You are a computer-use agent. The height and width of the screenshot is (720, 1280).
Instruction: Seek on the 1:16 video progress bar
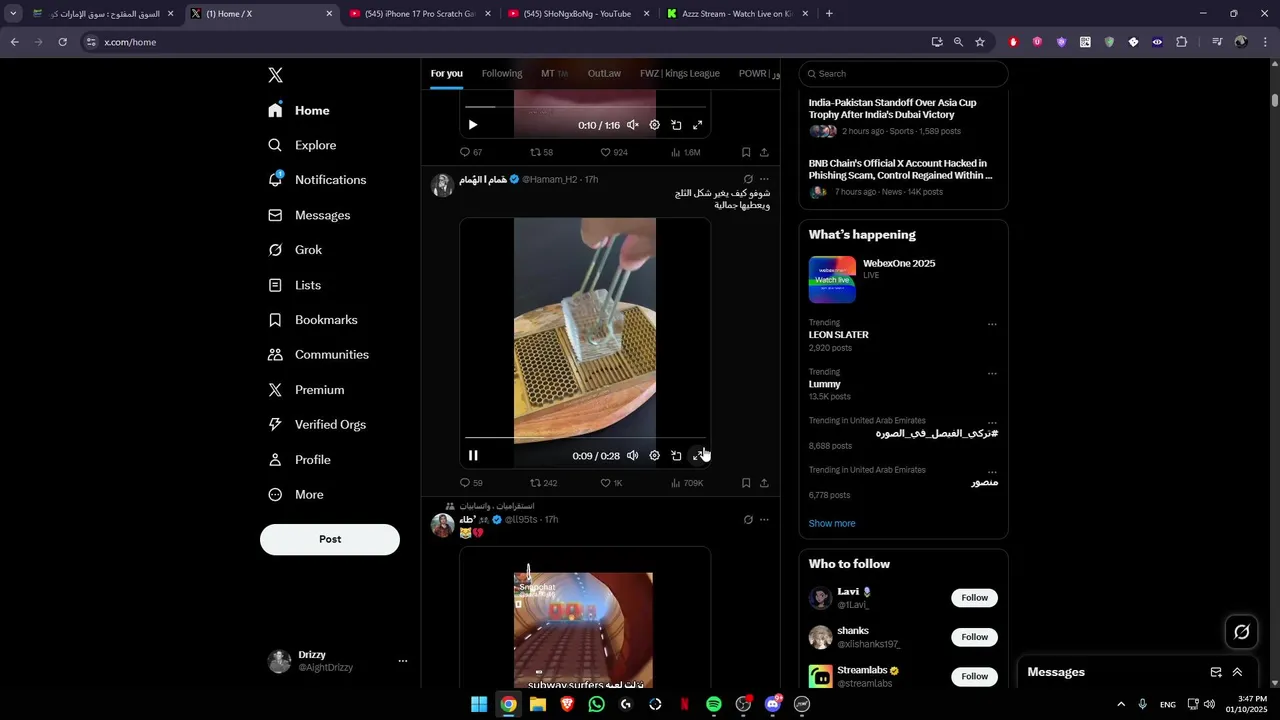pos(585,106)
